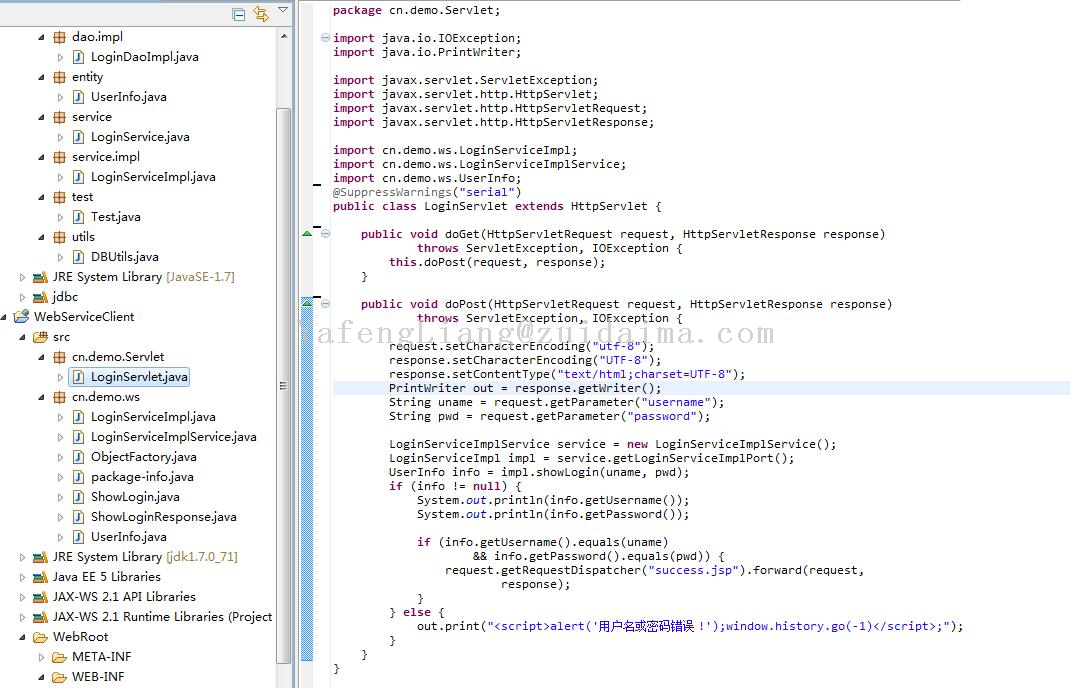This screenshot has height=688, width=1070.
Task: Click the WebRoot folder icon
Action: [40, 637]
